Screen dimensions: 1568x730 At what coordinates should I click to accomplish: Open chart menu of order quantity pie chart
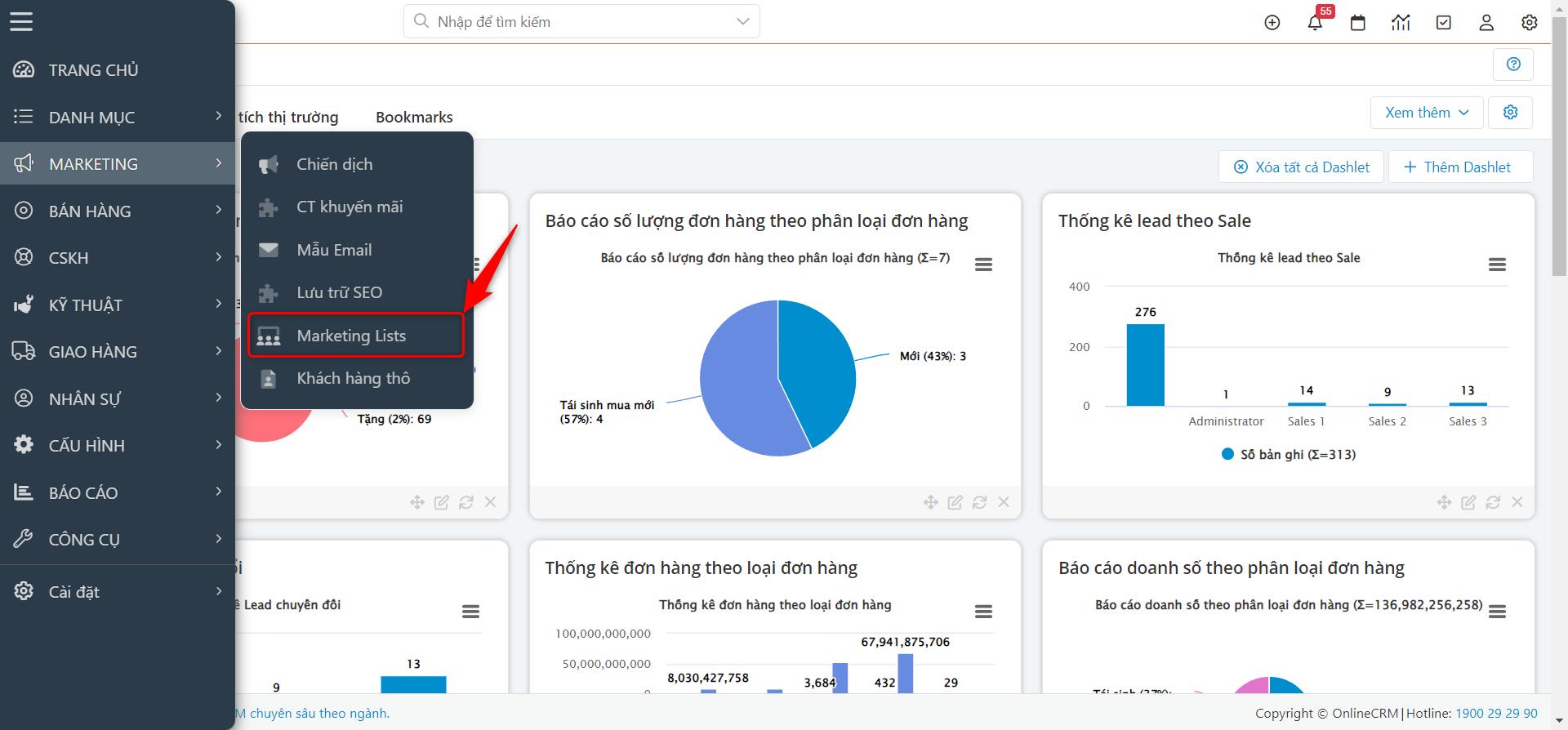pyautogui.click(x=983, y=265)
